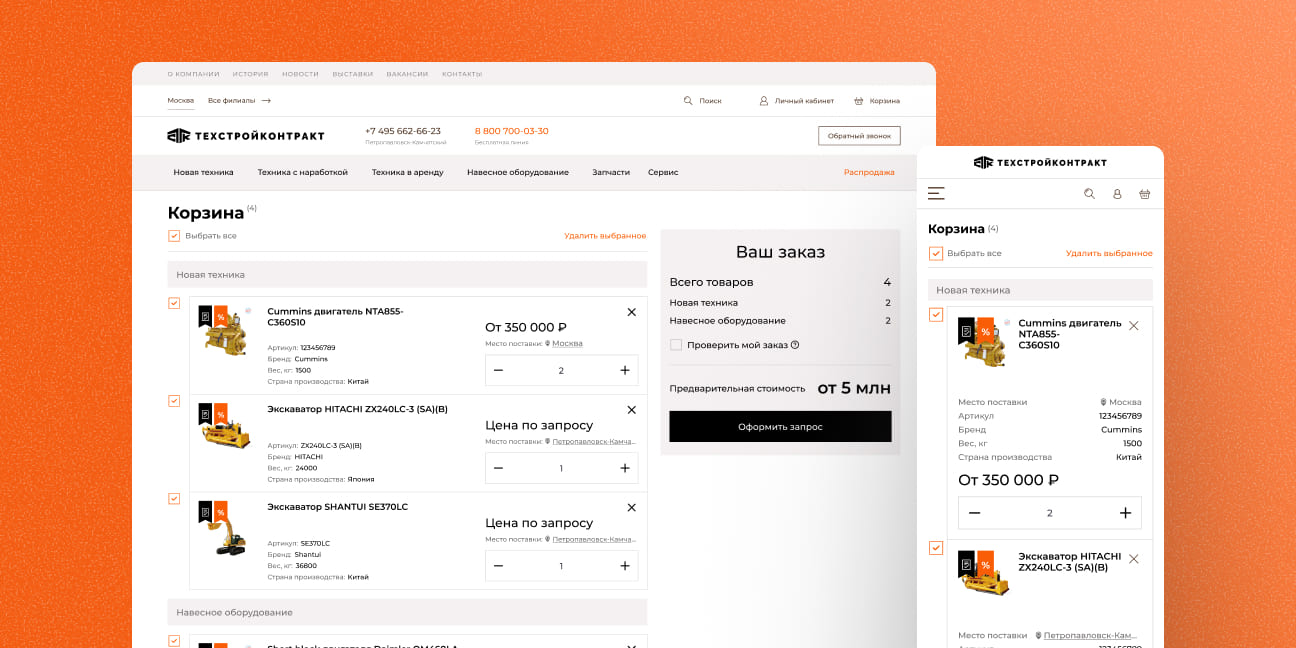Viewport: 1296px width, 648px height.
Task: Click the search magnifier icon in desktop header
Action: point(688,101)
